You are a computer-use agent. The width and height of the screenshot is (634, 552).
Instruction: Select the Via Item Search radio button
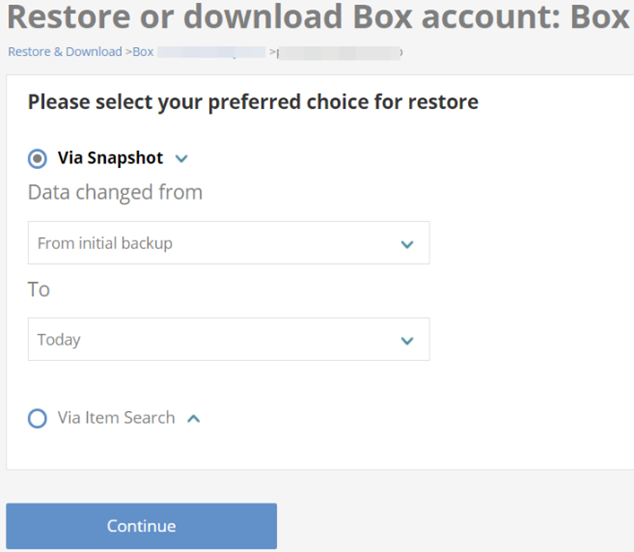pyautogui.click(x=37, y=418)
